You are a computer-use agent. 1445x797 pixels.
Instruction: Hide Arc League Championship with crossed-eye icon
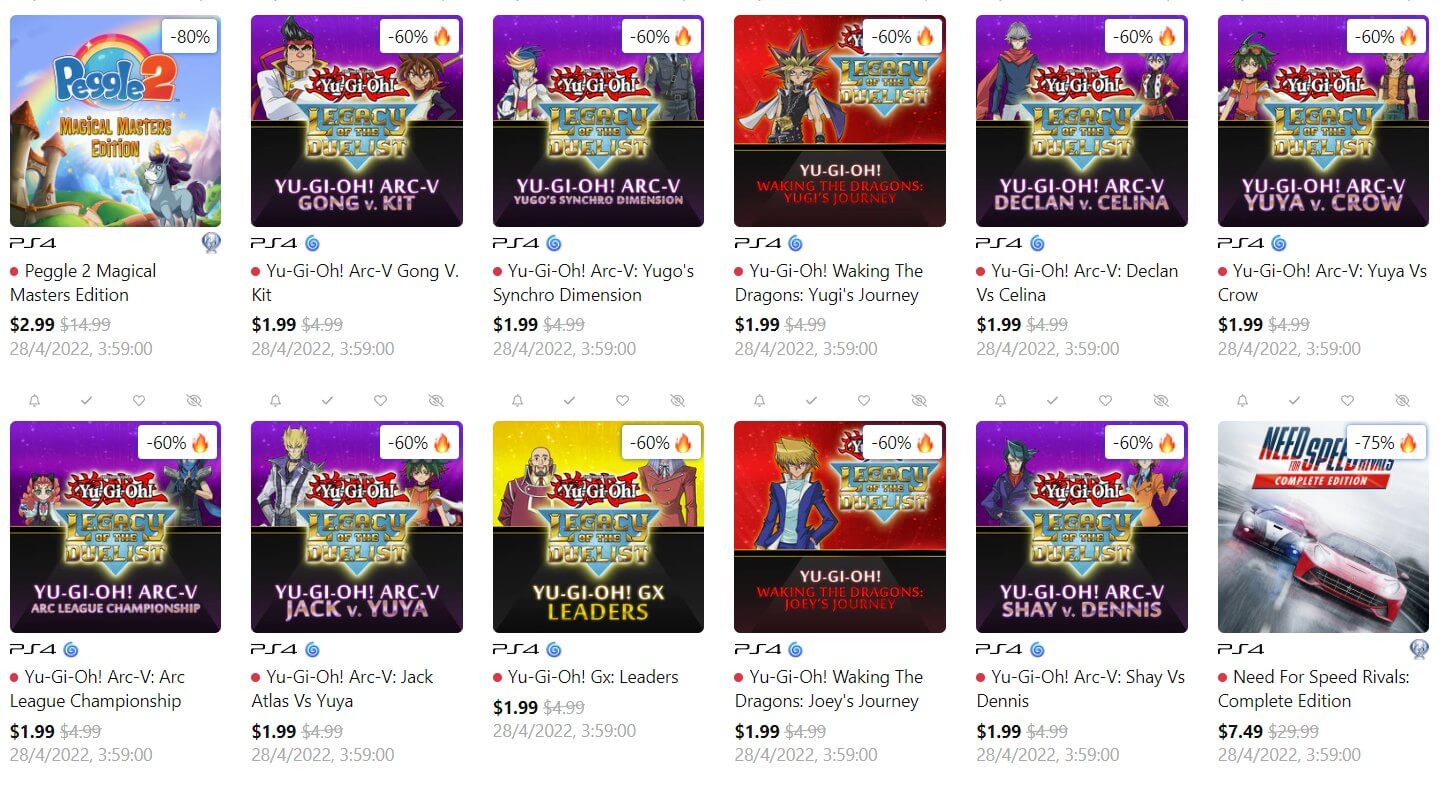point(194,400)
